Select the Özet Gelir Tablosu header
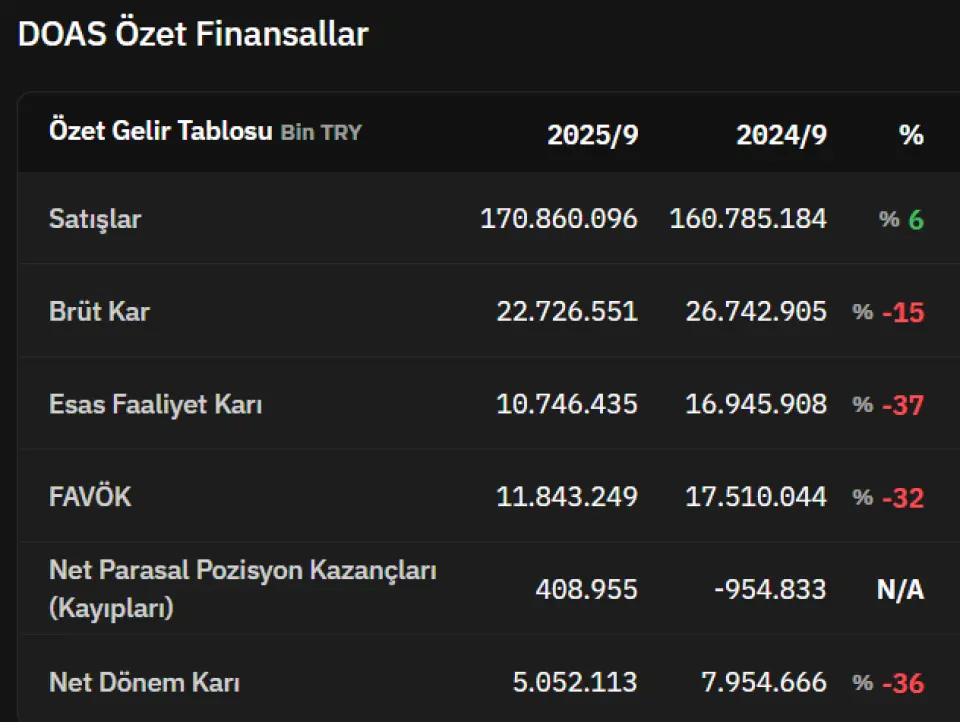The width and height of the screenshot is (960, 722). (160, 132)
